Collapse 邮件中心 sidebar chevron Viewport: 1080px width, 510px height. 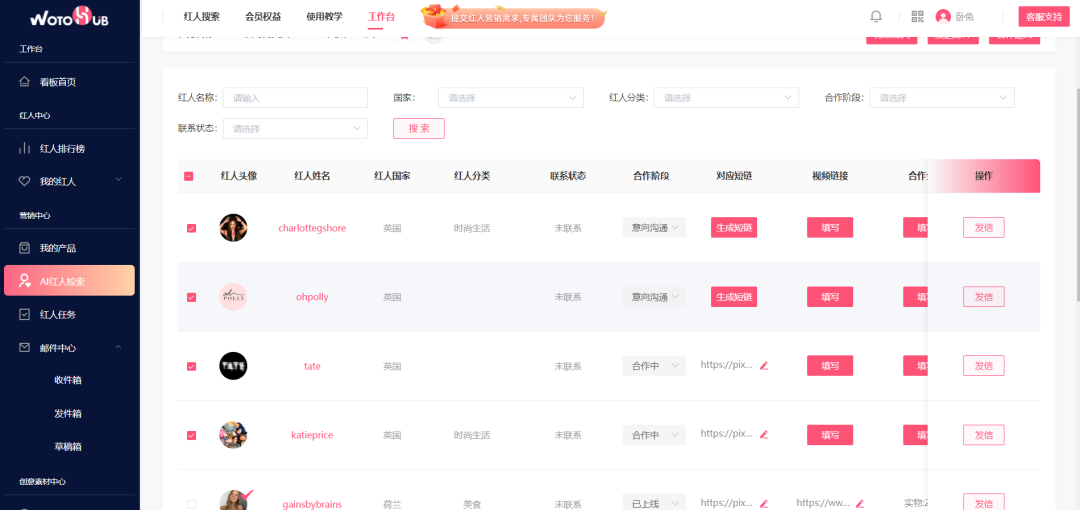[x=118, y=347]
